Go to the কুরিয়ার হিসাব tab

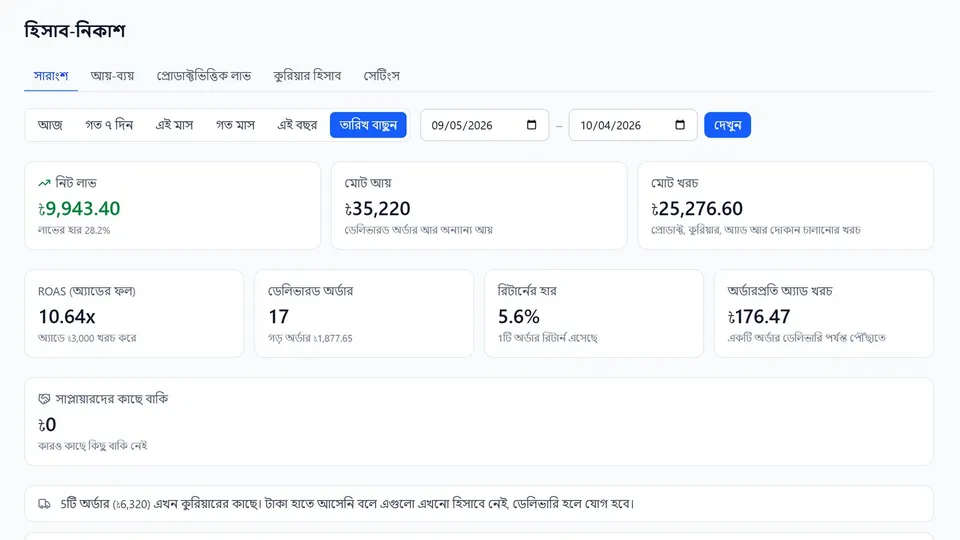click(307, 76)
